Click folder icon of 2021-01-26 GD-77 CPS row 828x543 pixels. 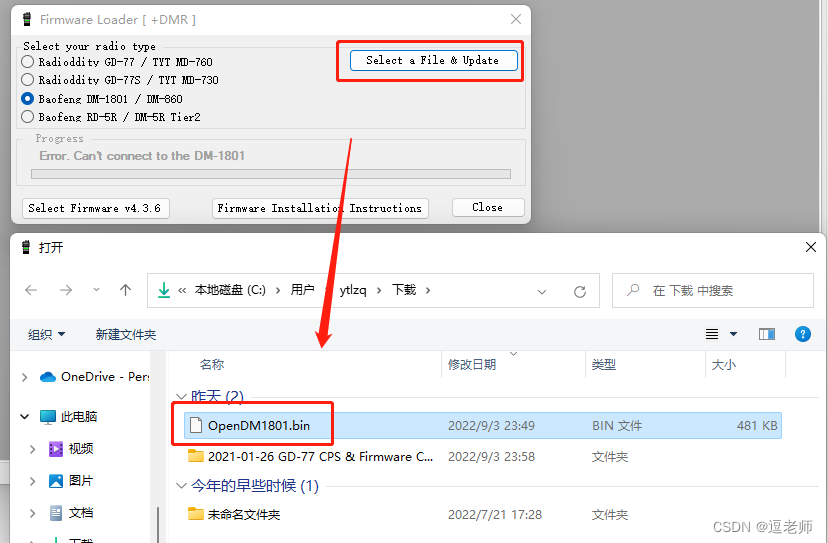196,456
